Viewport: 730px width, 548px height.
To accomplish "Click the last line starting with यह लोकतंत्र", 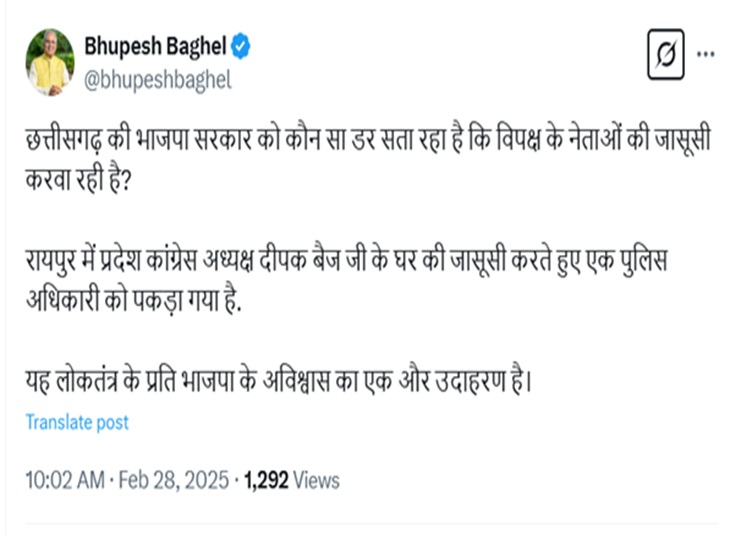I will [x=275, y=380].
